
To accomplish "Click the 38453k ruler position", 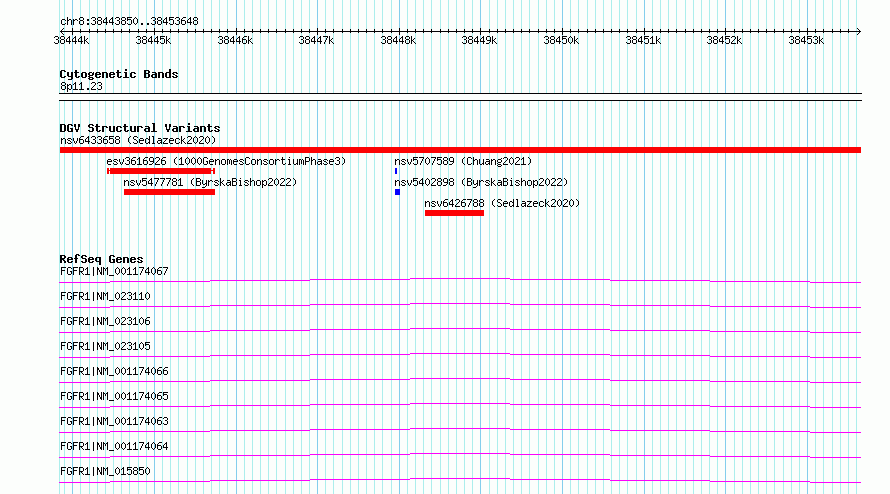I will click(806, 40).
